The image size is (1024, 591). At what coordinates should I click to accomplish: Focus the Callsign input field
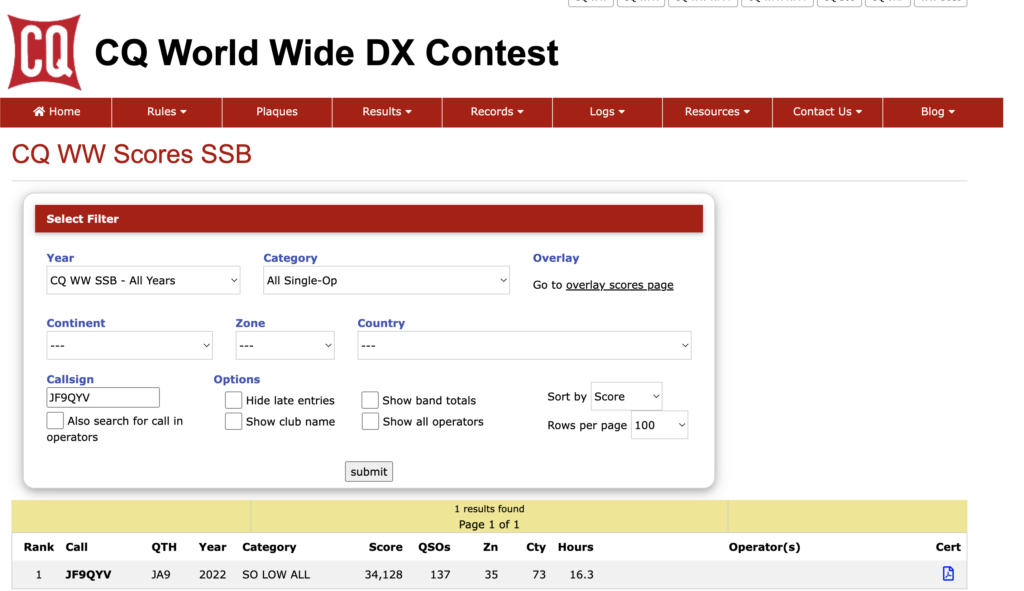coord(103,397)
